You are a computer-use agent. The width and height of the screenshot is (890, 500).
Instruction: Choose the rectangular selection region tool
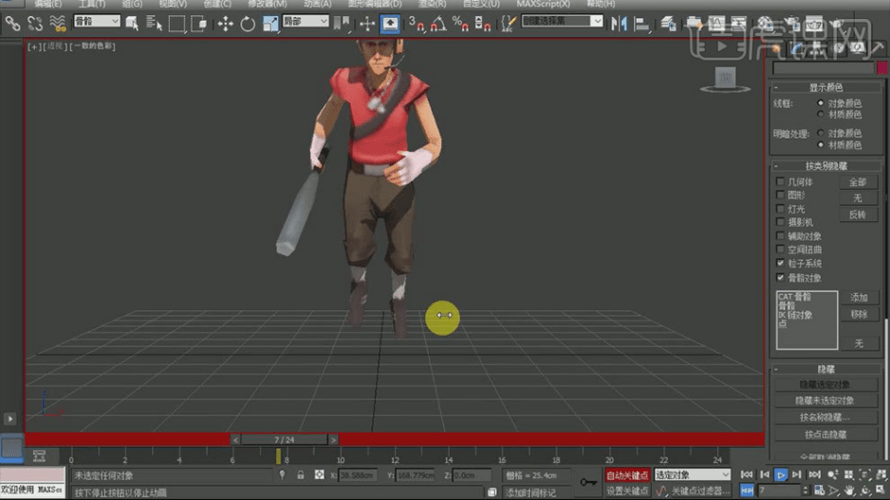coord(177,23)
